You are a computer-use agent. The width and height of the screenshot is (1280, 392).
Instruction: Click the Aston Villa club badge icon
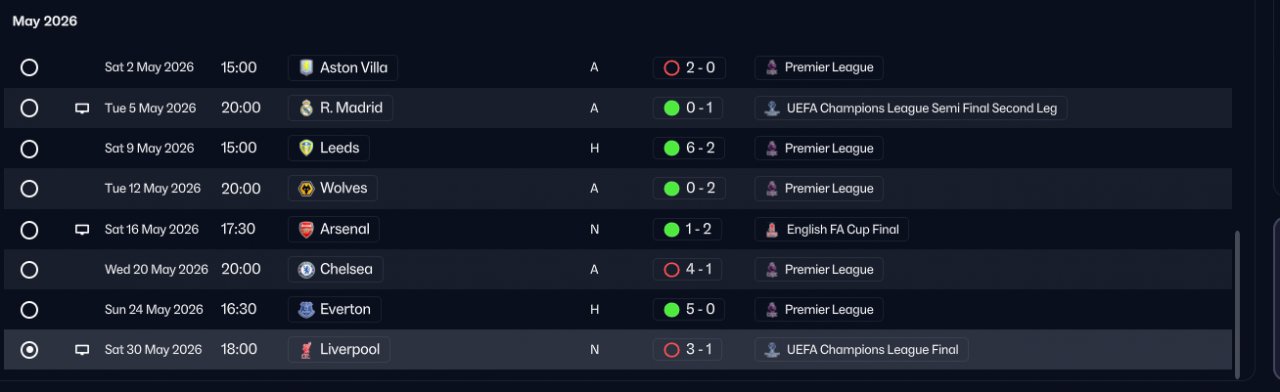306,68
